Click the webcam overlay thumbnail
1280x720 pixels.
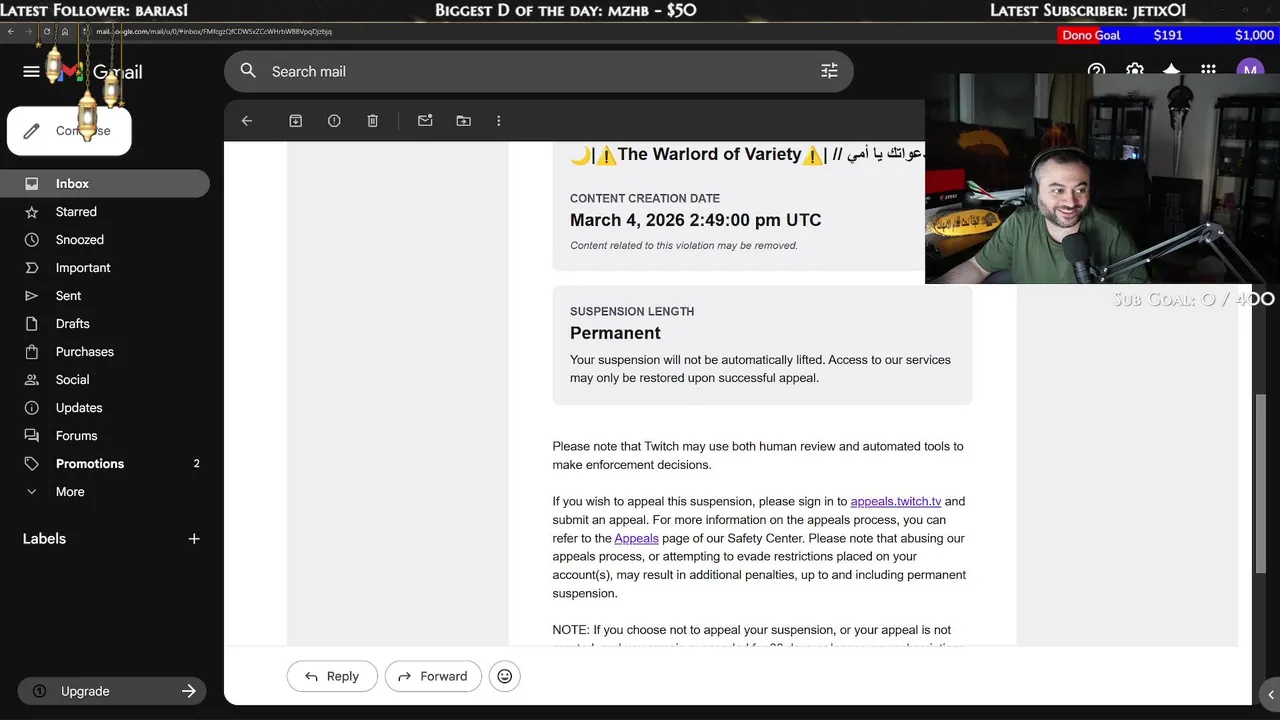(1102, 178)
